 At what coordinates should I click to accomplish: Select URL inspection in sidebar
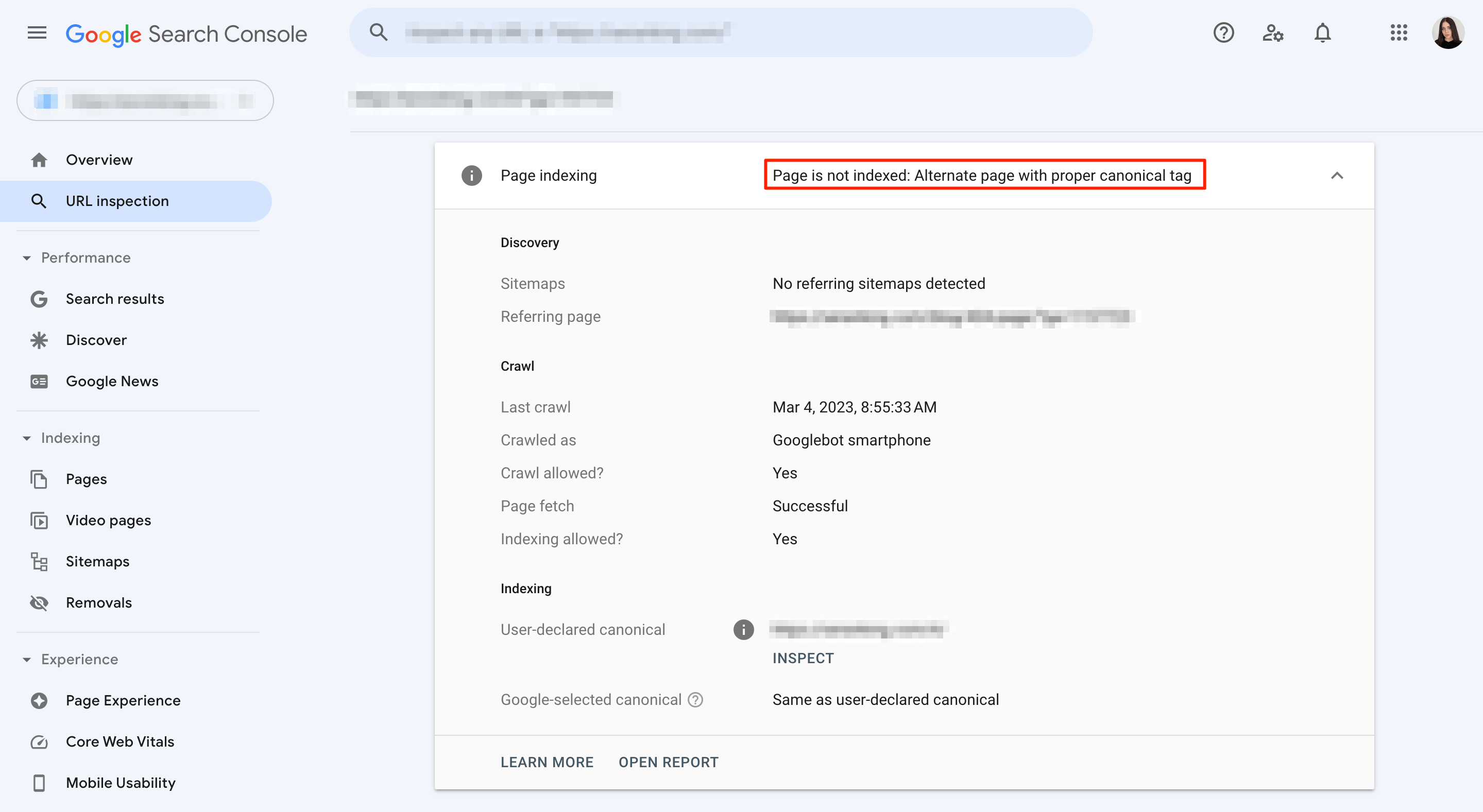[136, 201]
